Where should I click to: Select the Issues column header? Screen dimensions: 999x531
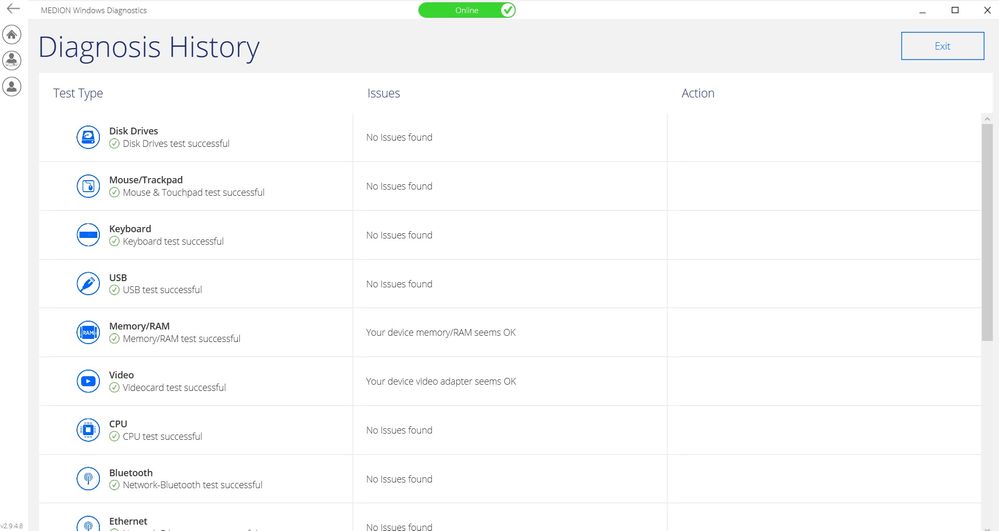pos(383,93)
